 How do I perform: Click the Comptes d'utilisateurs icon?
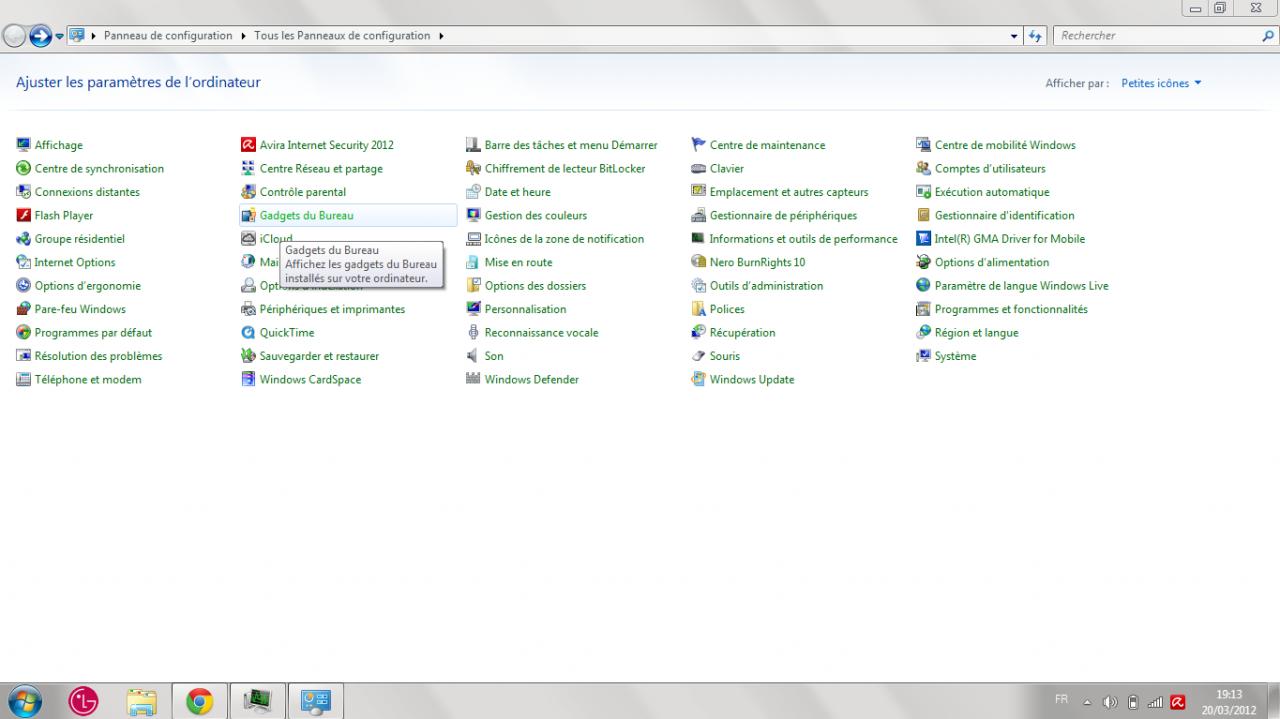click(x=924, y=169)
